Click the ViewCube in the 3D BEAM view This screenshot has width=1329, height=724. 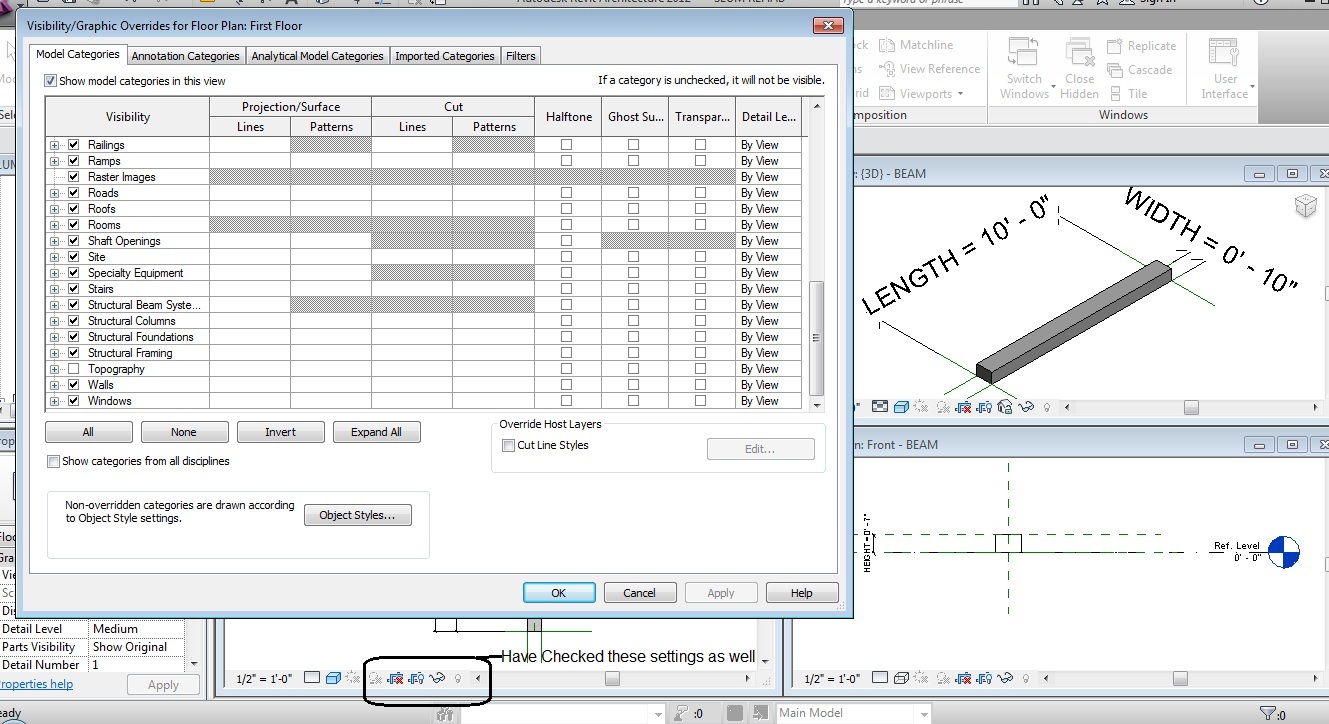pos(1305,206)
